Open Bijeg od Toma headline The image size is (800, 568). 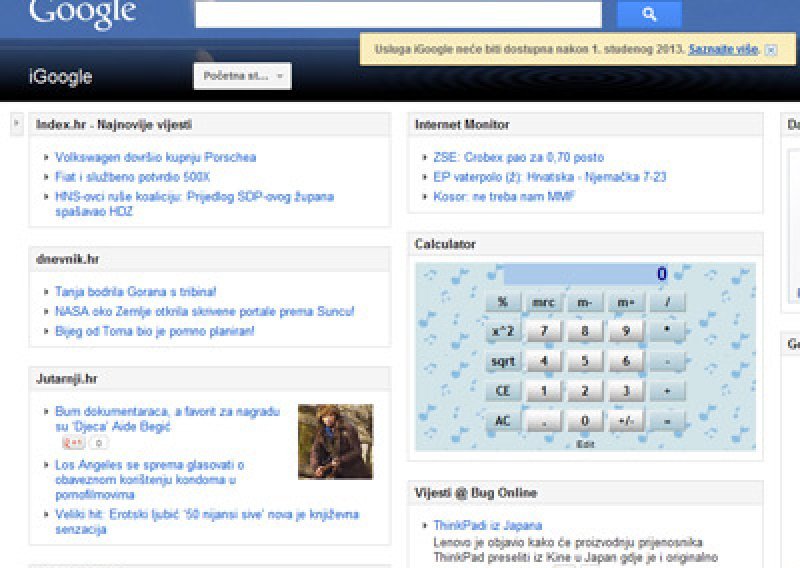tap(155, 331)
